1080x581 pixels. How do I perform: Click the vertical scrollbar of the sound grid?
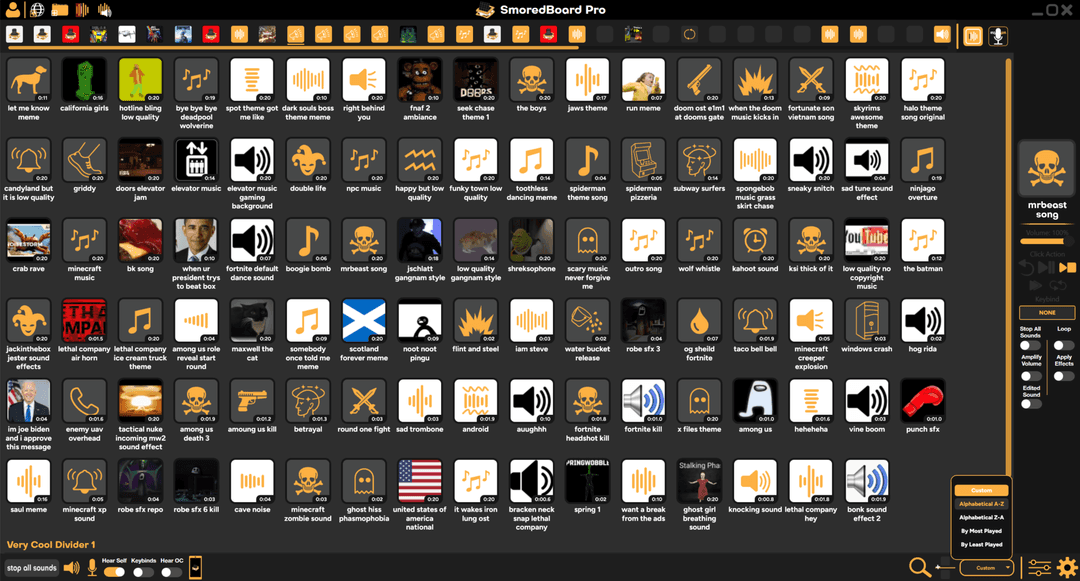pyautogui.click(x=1008, y=267)
